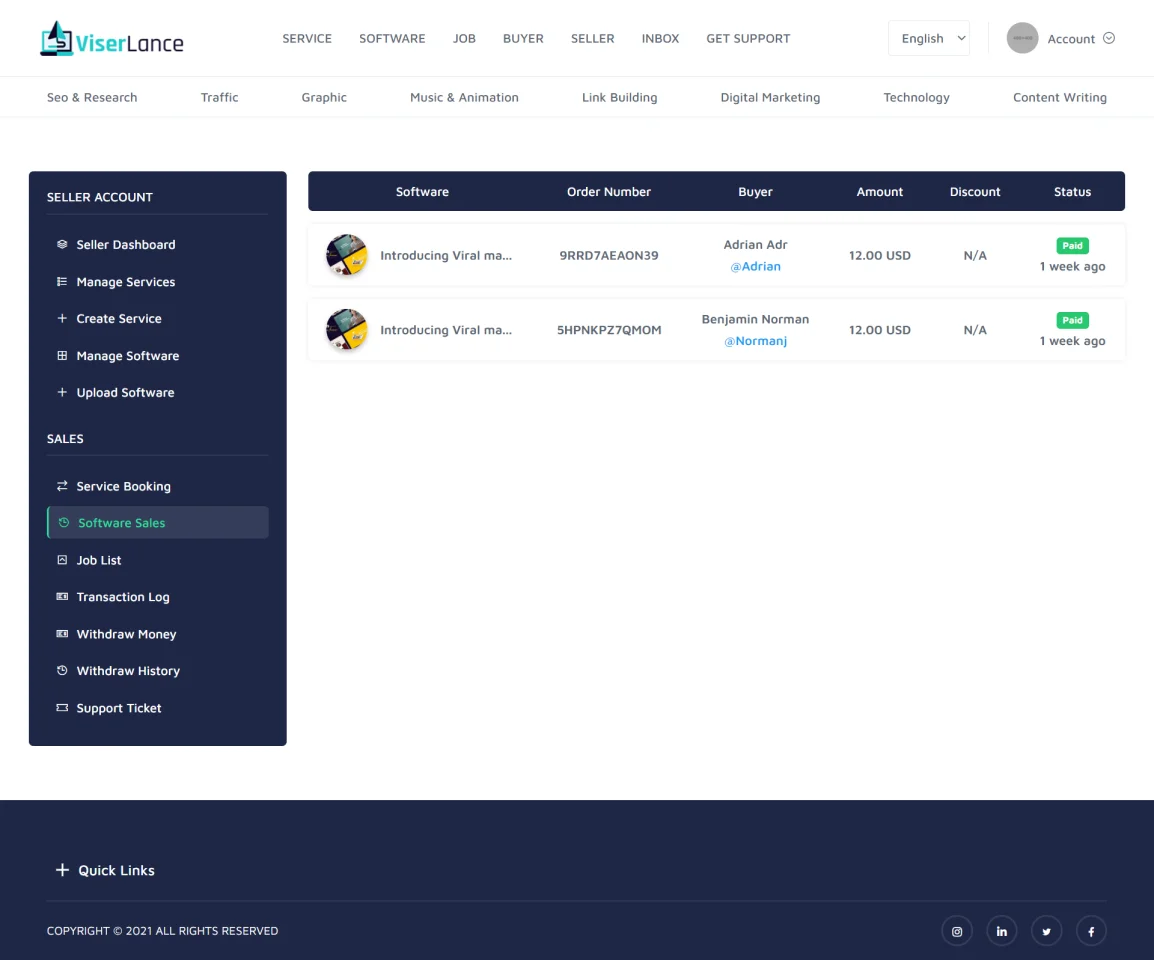Select the Content Writing category
This screenshot has width=1154, height=960.
(x=1060, y=97)
